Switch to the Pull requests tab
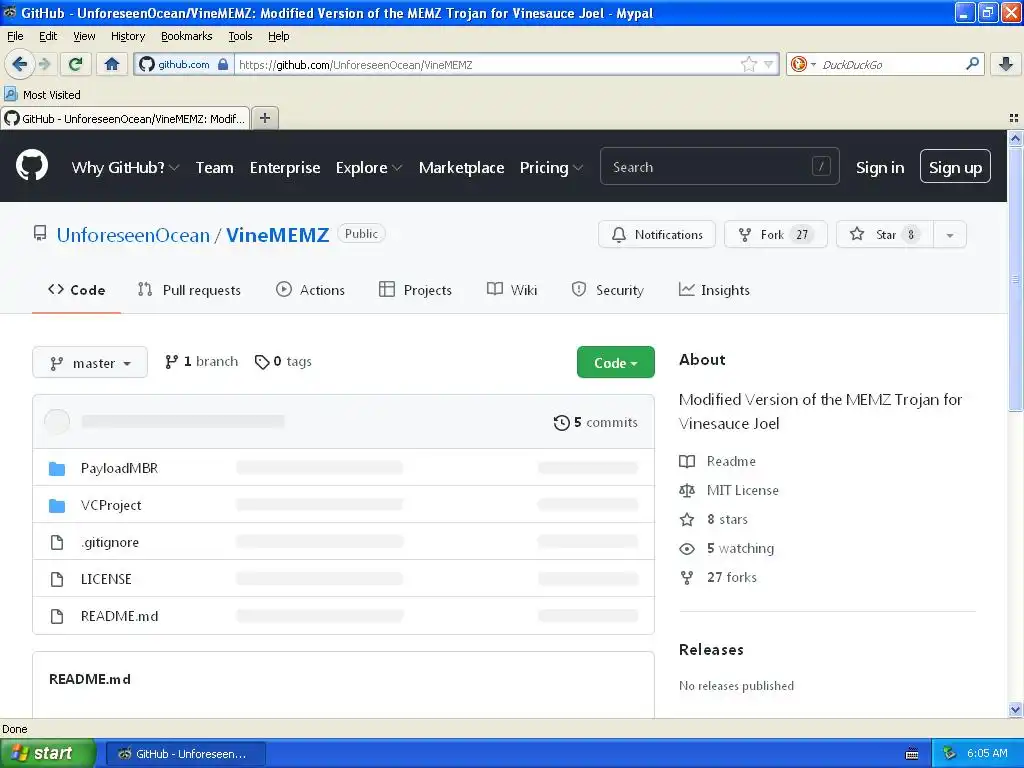This screenshot has height=768, width=1024. click(189, 290)
